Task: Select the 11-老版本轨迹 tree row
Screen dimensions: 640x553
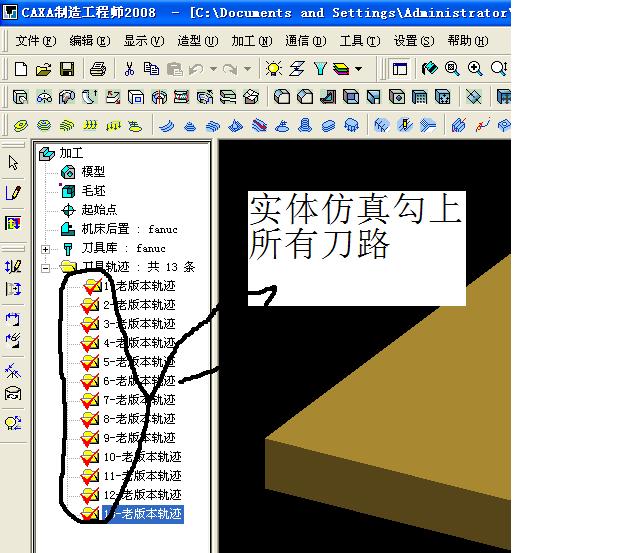Action: point(142,476)
